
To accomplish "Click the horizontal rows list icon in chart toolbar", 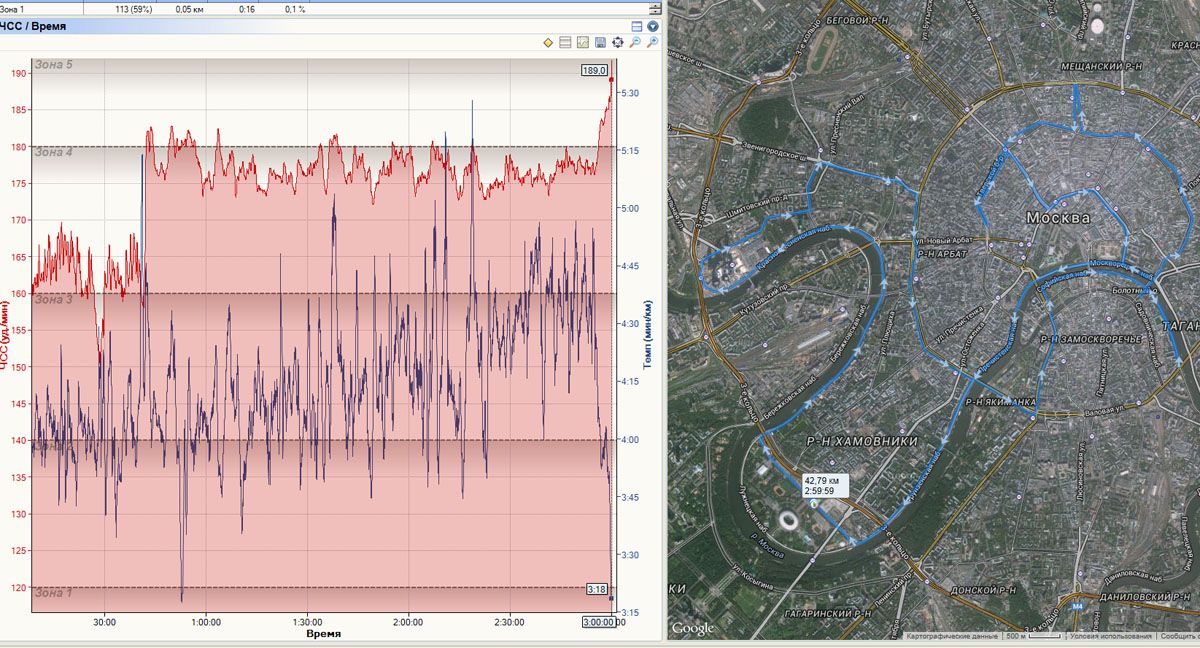I will click(565, 42).
